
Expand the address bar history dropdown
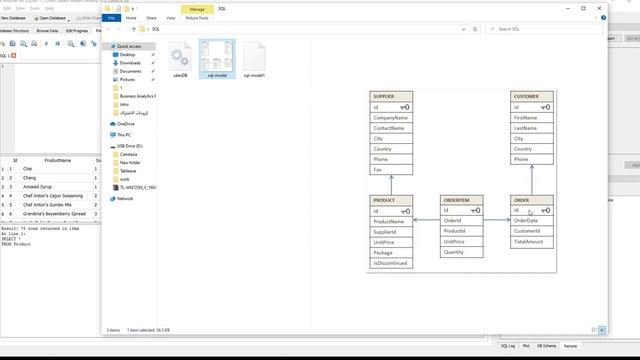[463, 29]
